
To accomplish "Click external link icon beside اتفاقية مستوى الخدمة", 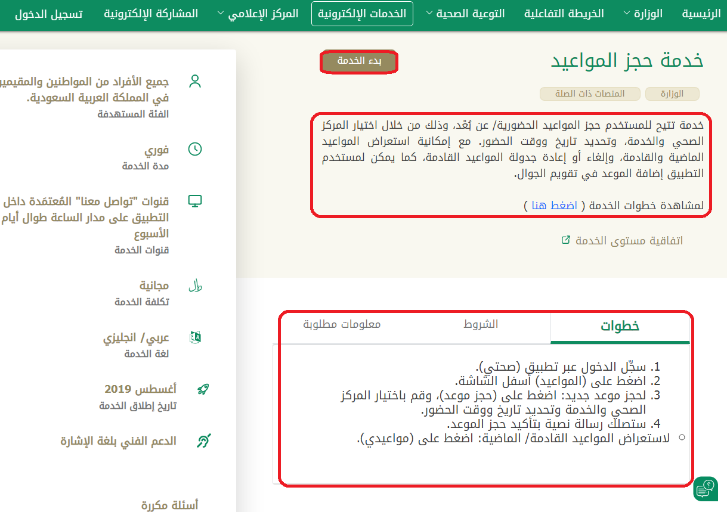I will pyautogui.click(x=565, y=240).
